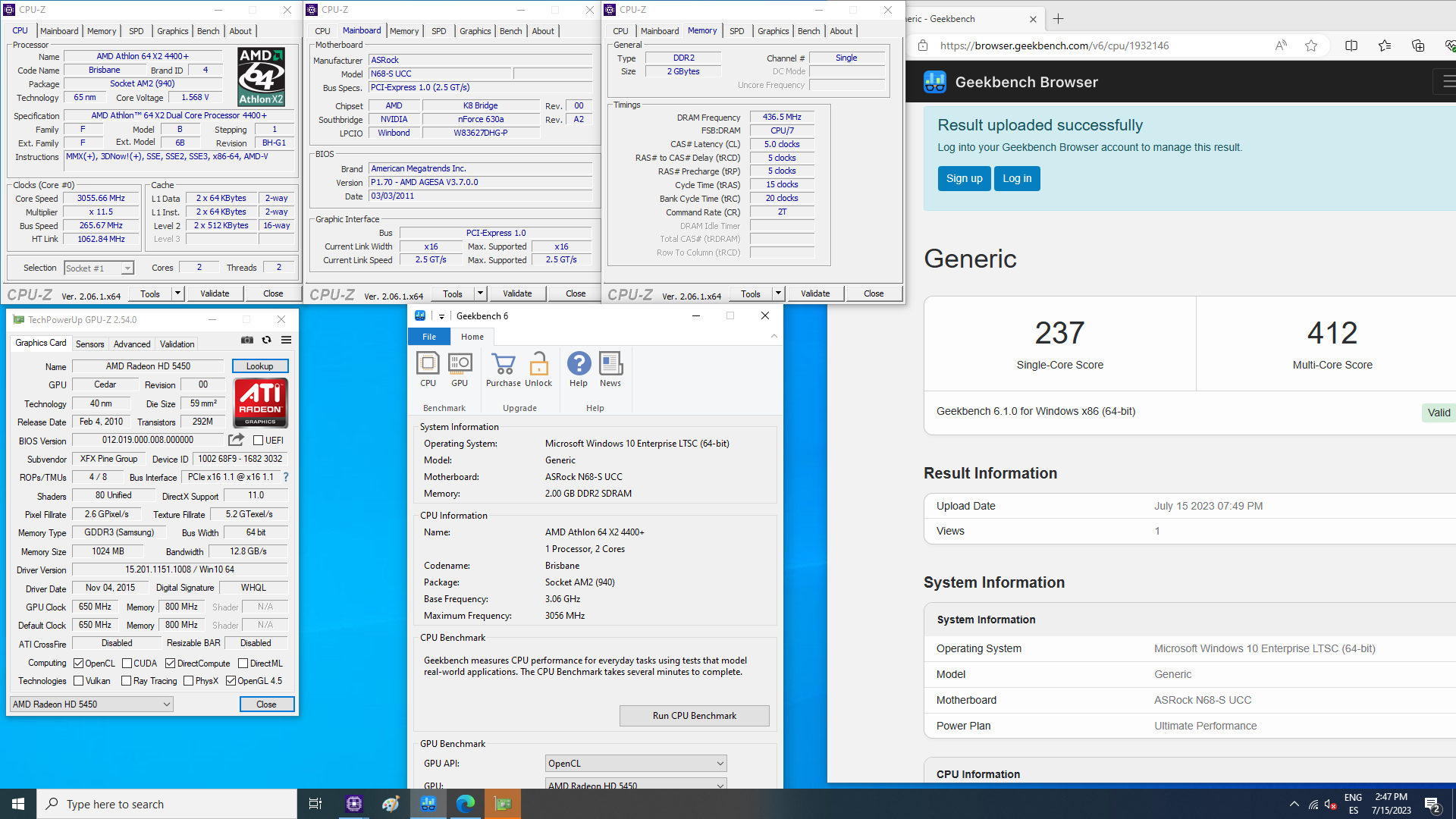Viewport: 1456px width, 819px height.
Task: Open GPU API OpenCL dropdown in Geekbench
Action: point(635,764)
